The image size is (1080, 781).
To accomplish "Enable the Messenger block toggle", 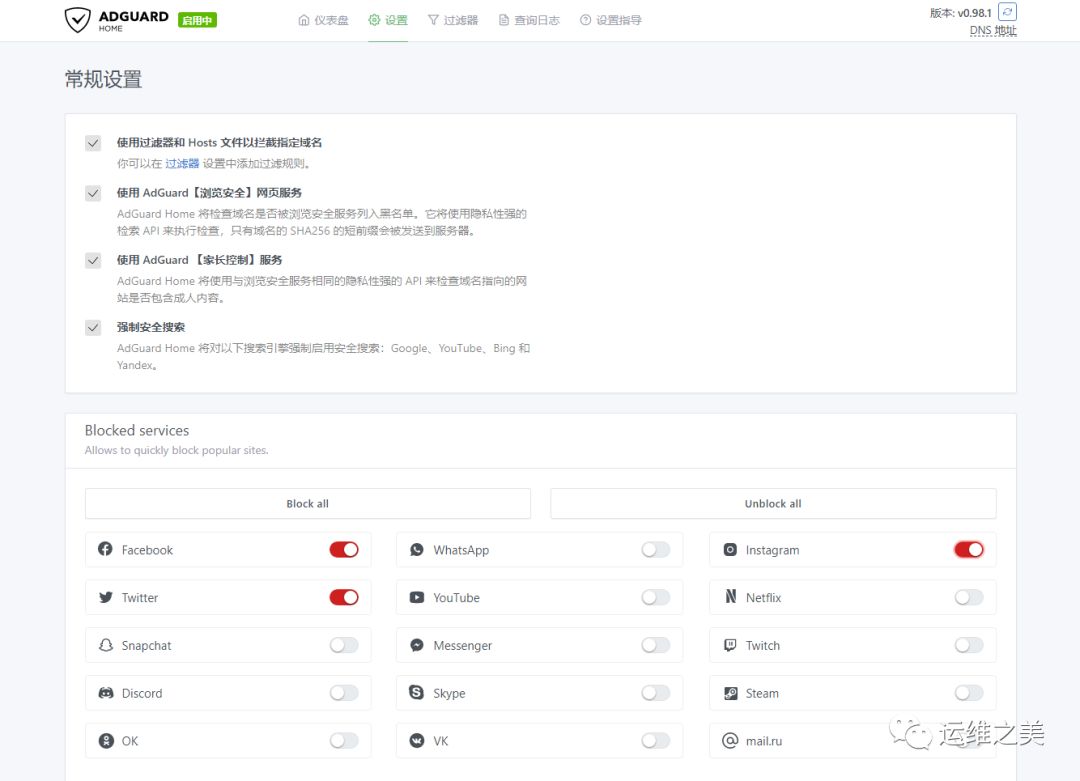I will pyautogui.click(x=656, y=645).
